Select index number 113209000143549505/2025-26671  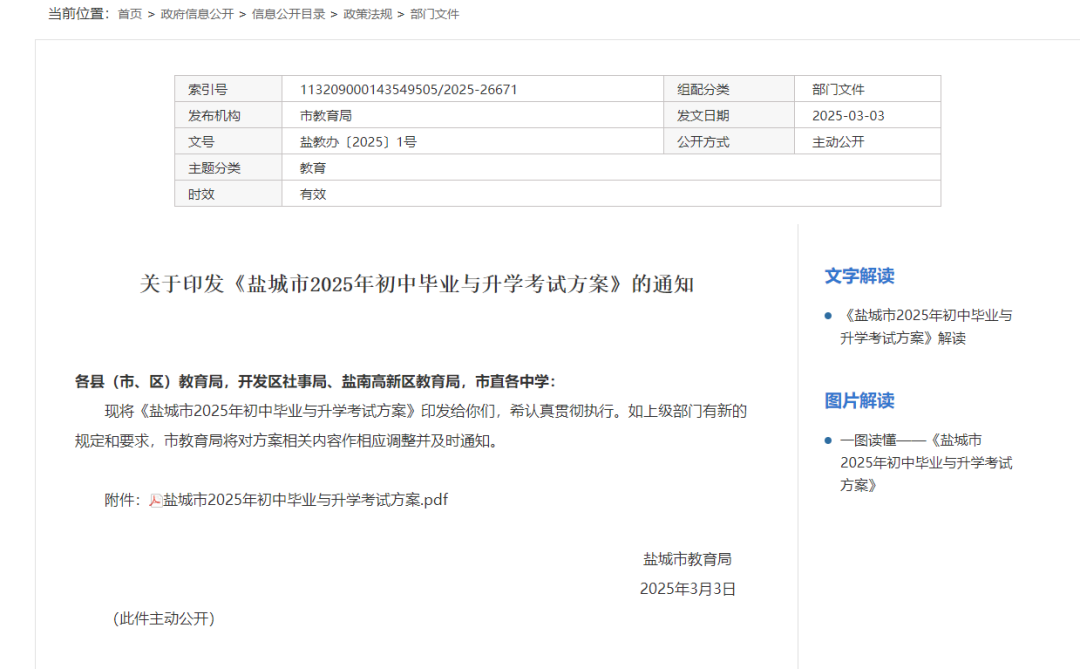408,90
